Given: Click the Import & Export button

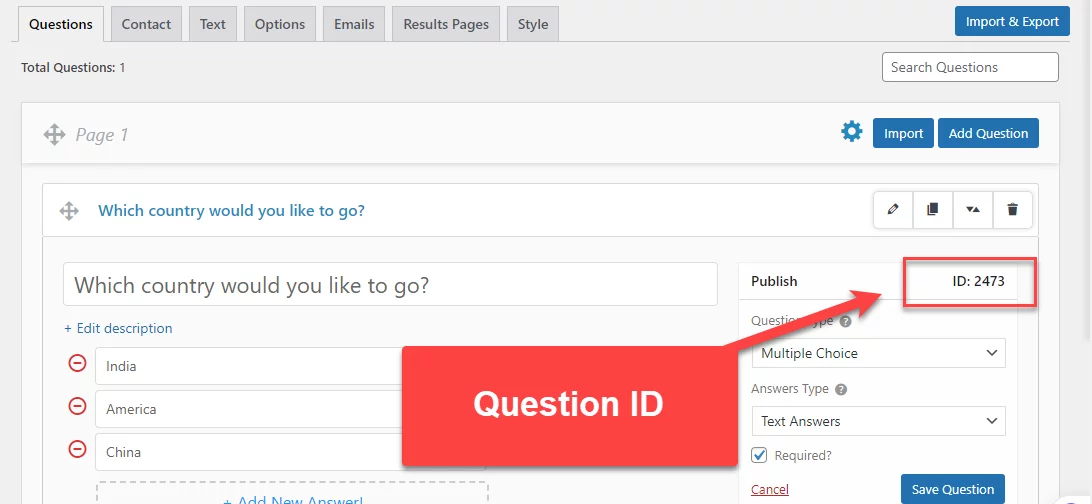Looking at the screenshot, I should click(1012, 22).
